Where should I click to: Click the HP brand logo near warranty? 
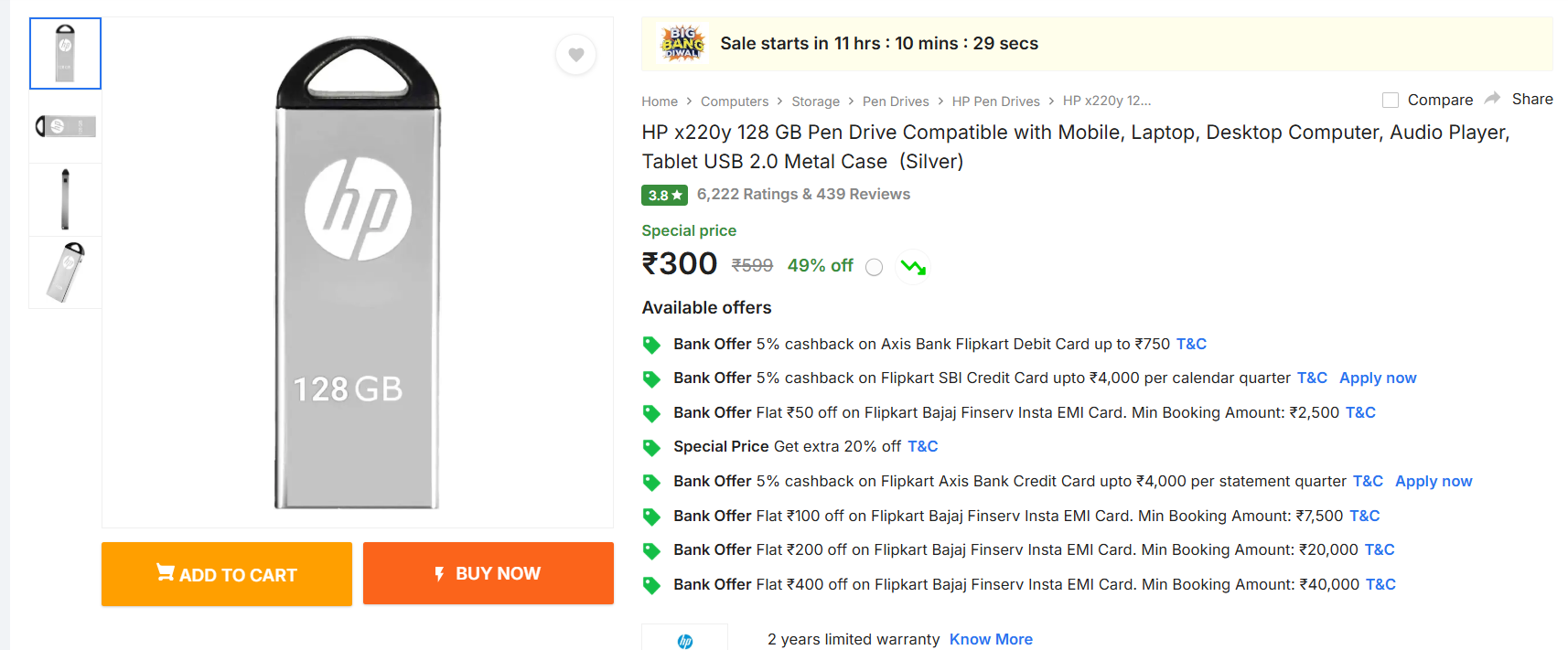tap(685, 641)
